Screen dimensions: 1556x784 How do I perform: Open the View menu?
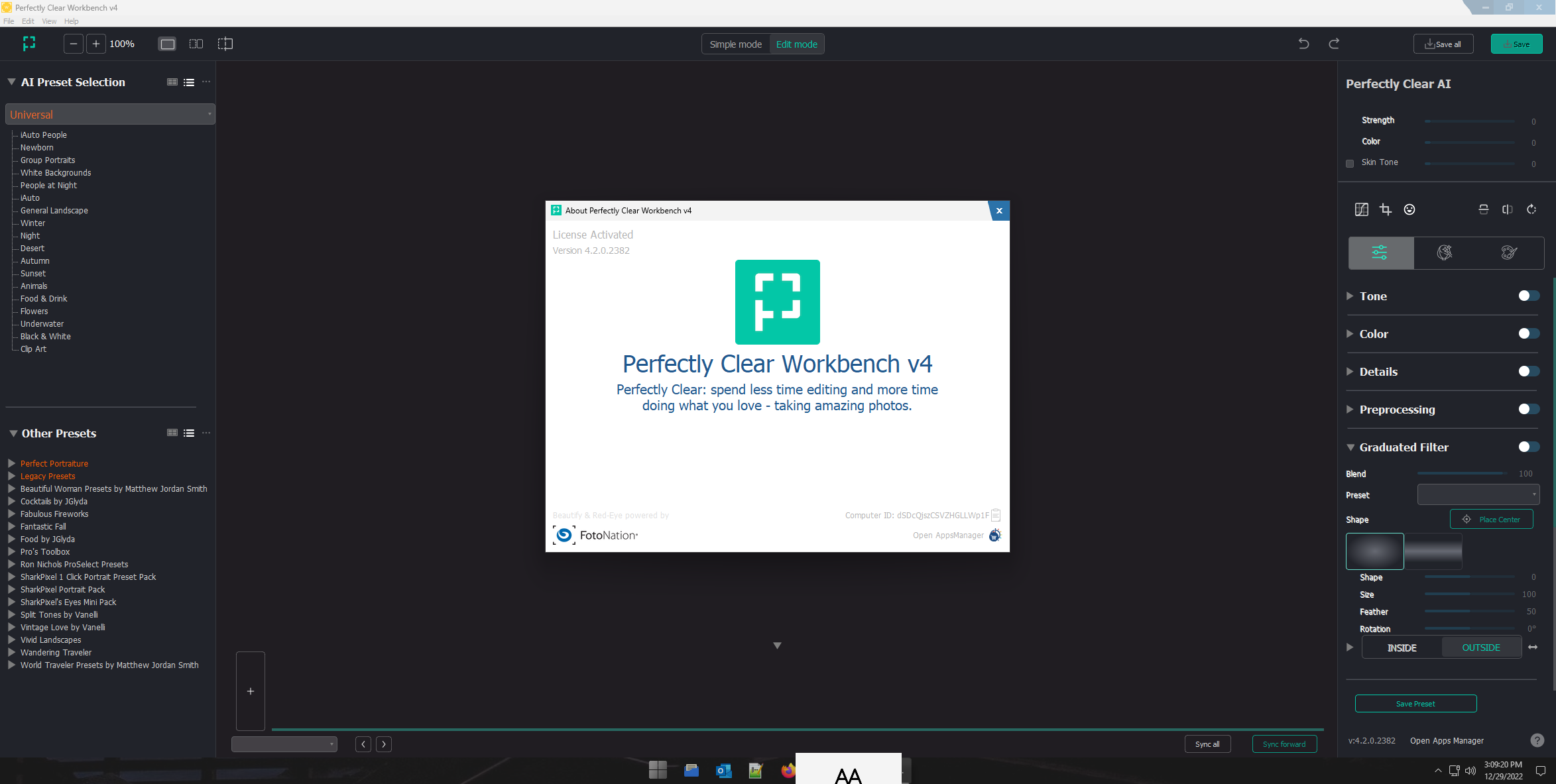point(49,21)
